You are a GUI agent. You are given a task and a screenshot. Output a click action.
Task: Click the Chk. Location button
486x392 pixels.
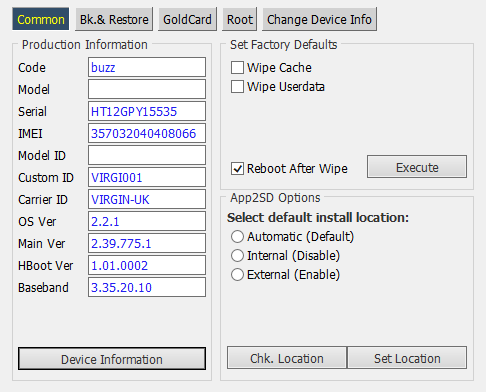click(x=287, y=358)
